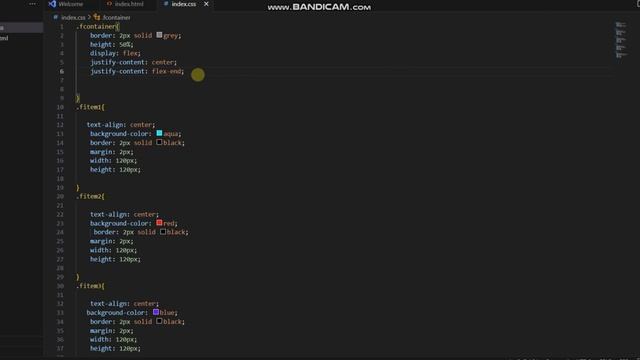This screenshot has height=360, width=640.
Task: Select the index.css editor tab
Action: 184,4
